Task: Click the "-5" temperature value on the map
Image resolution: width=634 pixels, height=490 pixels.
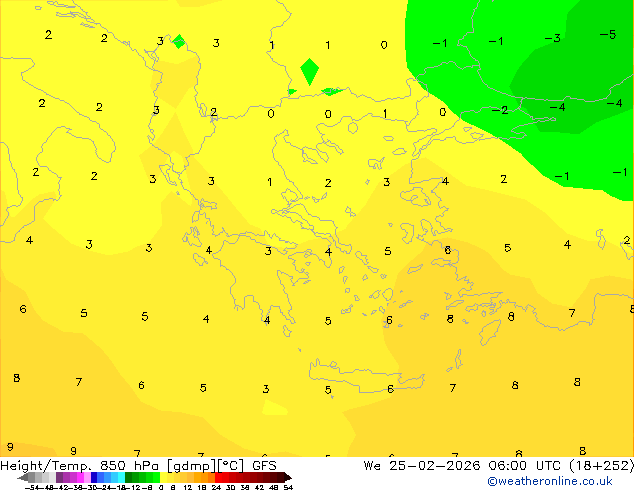Action: 608,35
